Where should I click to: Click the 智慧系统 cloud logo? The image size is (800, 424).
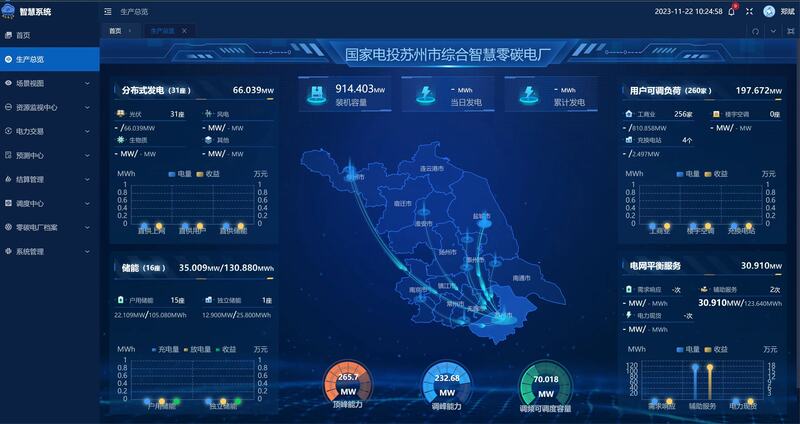click(x=8, y=12)
